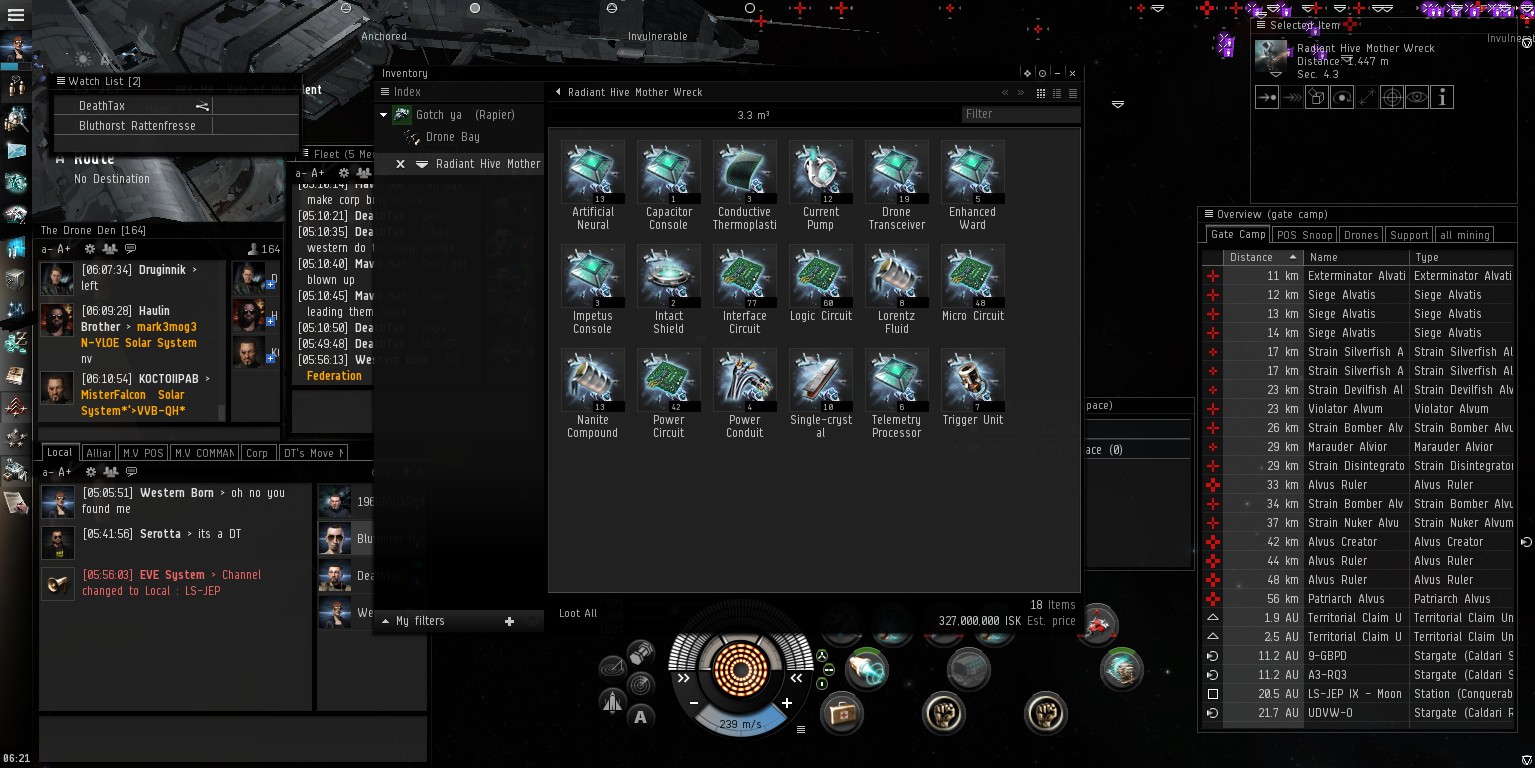Switch inventory to icon grid view

pyautogui.click(x=1041, y=93)
